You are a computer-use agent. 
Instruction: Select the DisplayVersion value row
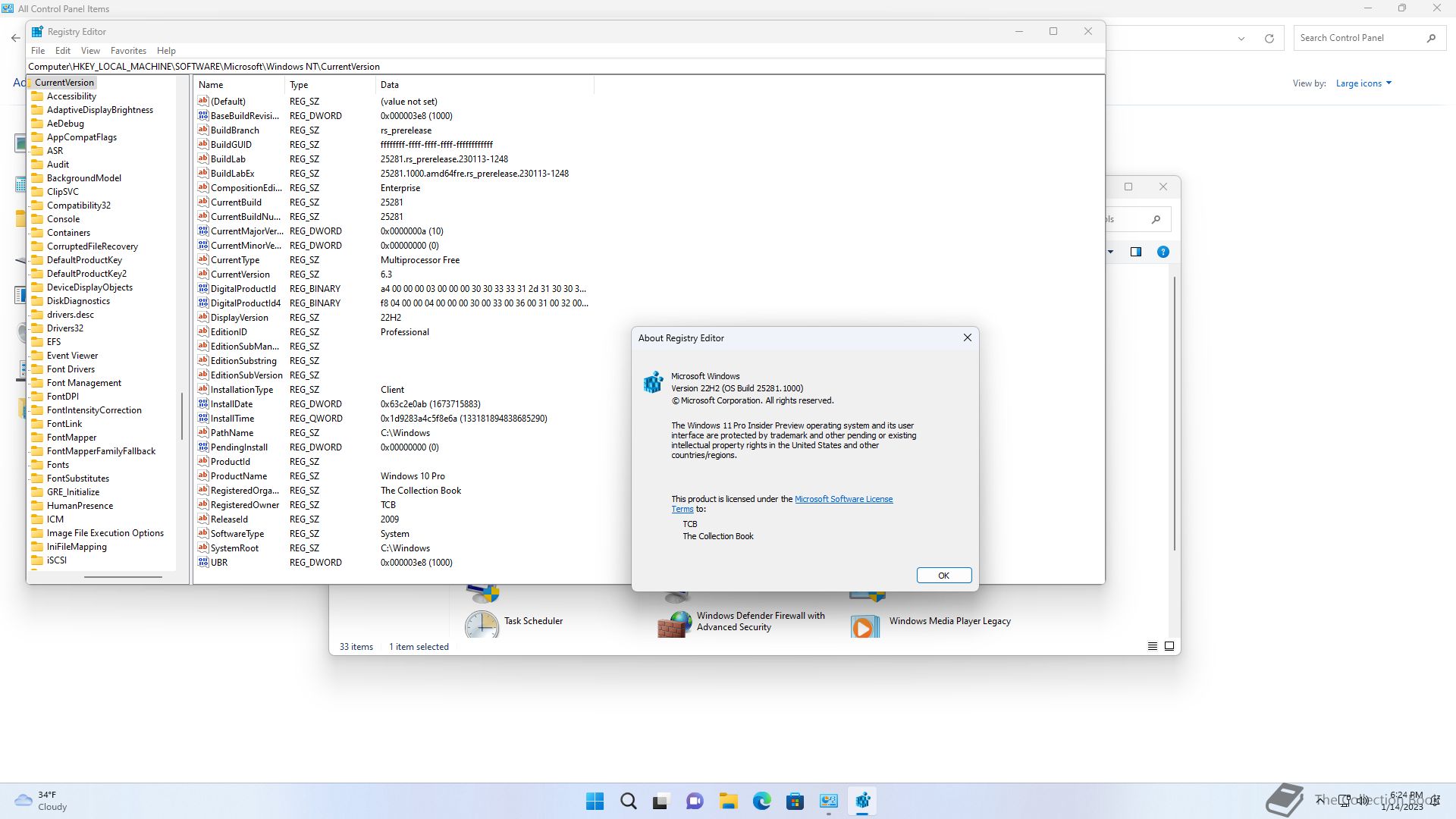tap(394, 318)
